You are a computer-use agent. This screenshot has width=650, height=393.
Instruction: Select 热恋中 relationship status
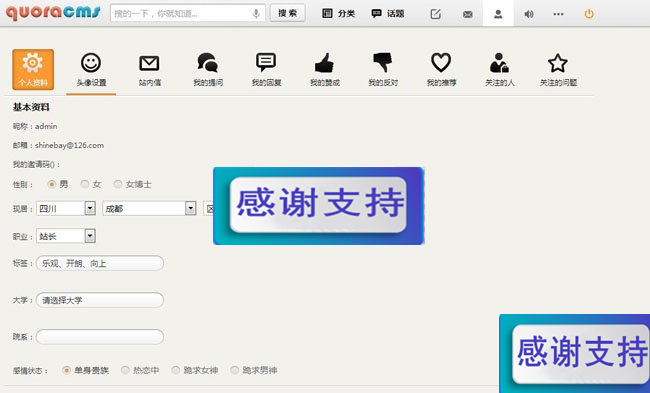(x=125, y=370)
